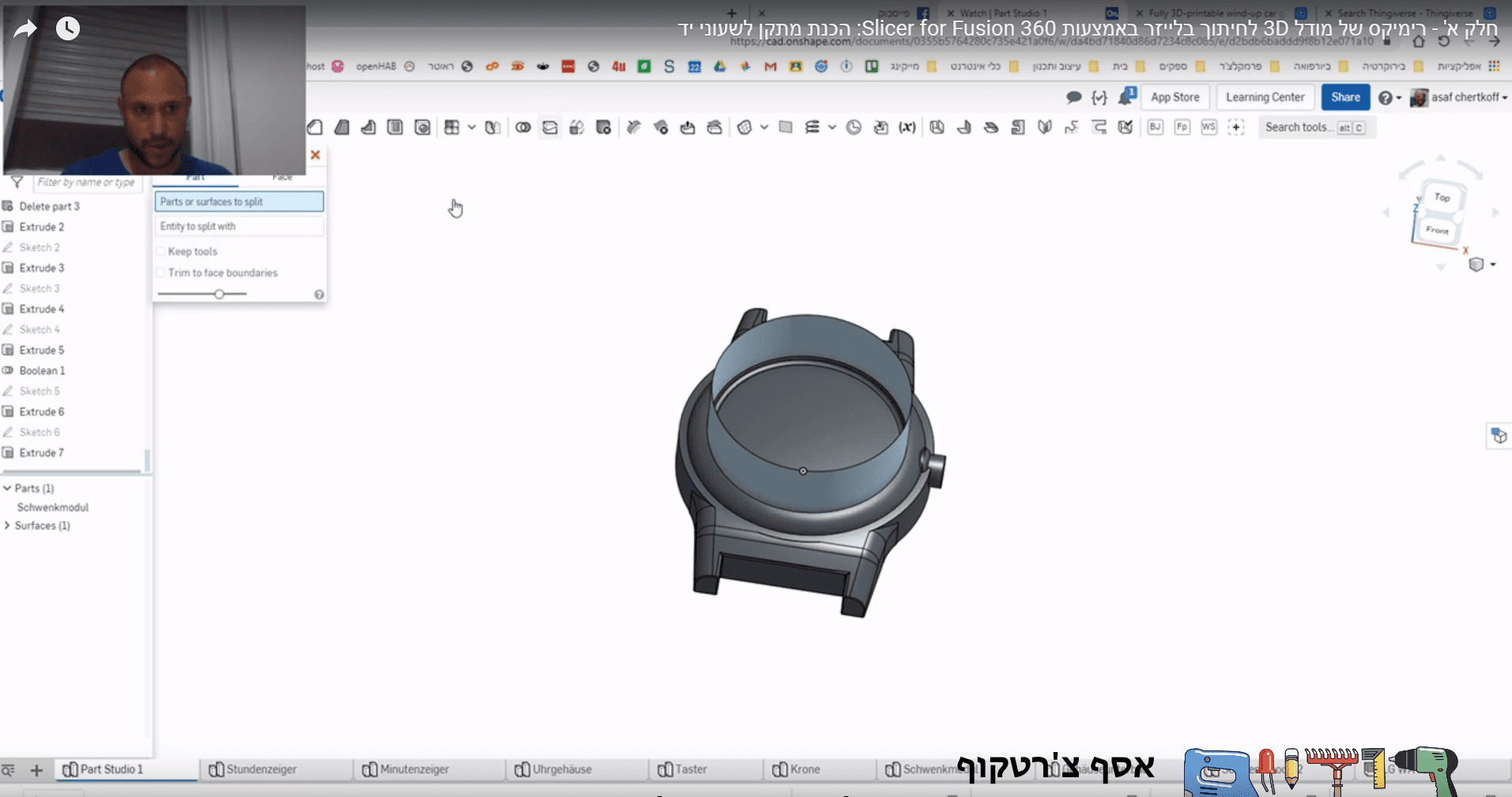Select the Move face tool
Screen dimensions: 1512x797
[688, 127]
